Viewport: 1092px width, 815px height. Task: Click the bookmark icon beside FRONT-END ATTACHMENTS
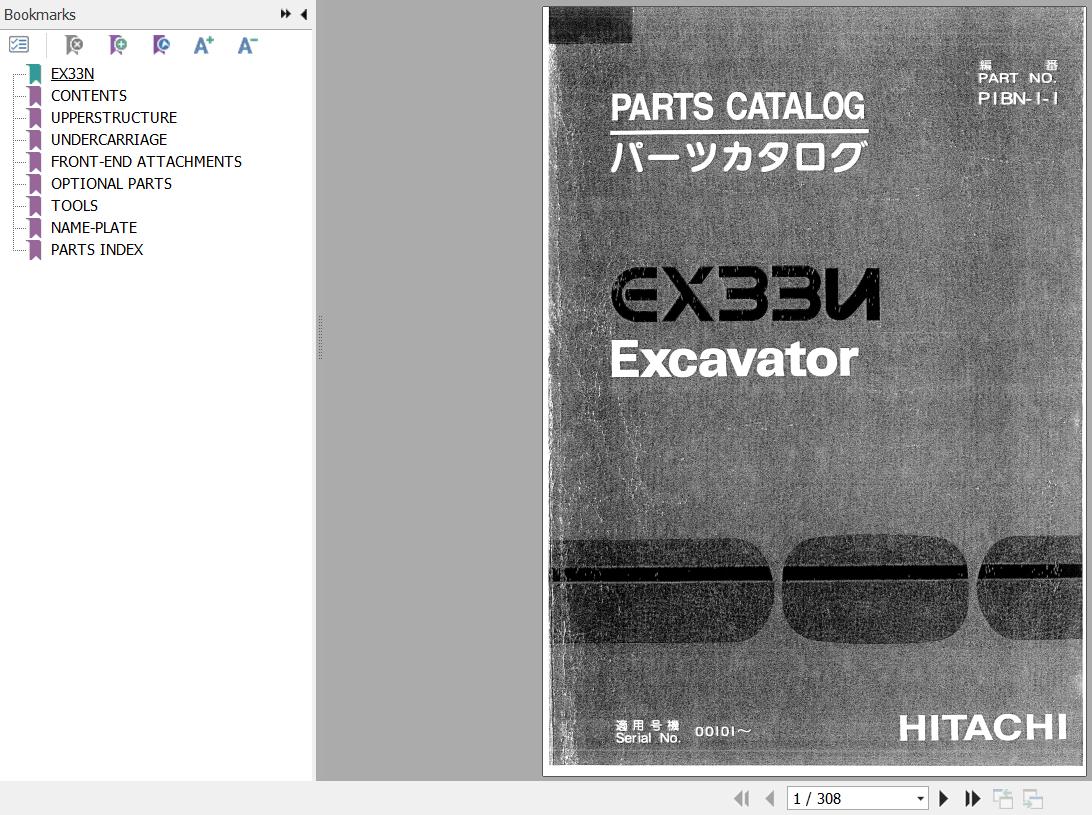35,162
